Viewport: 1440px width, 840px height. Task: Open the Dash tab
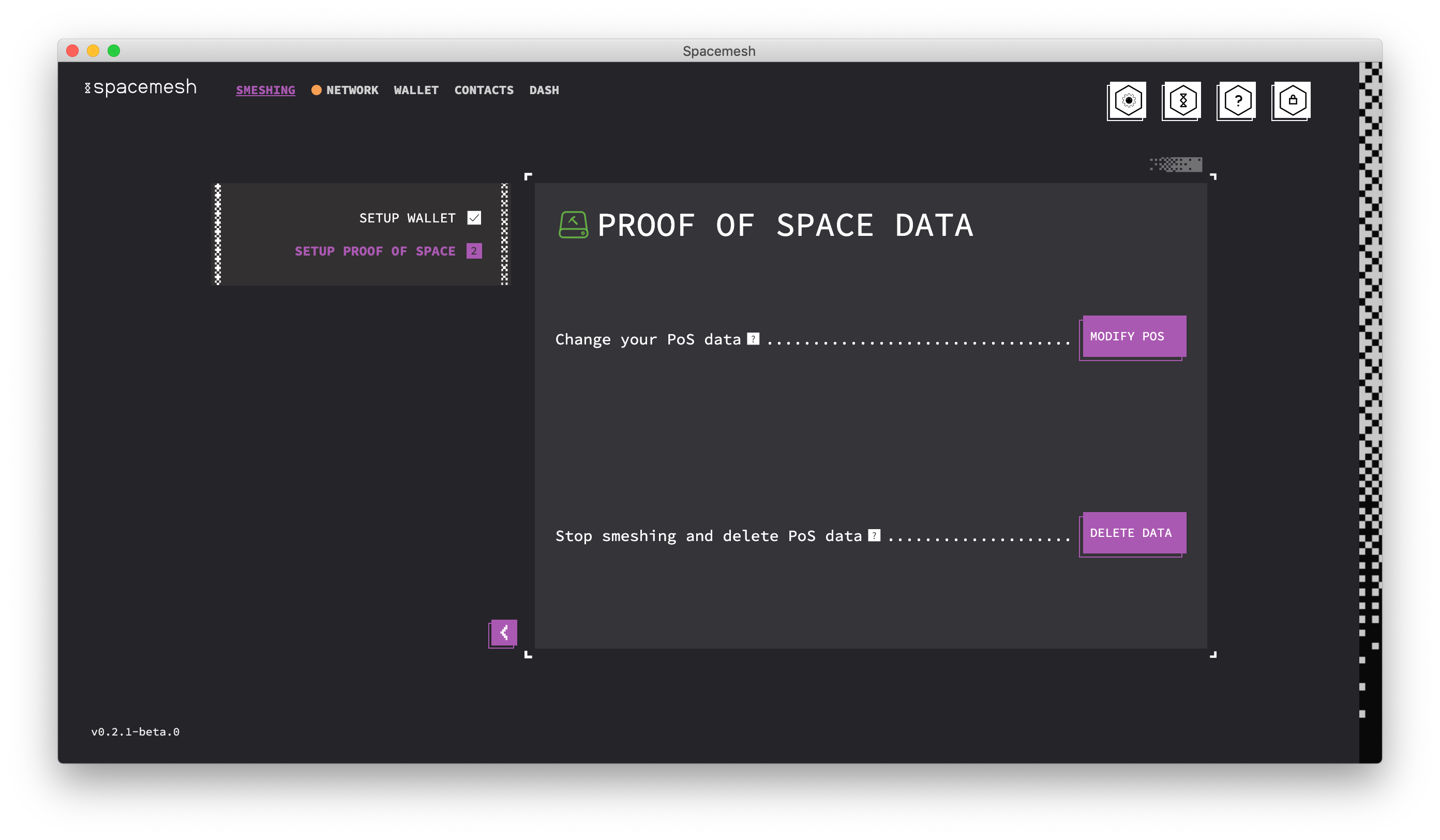click(544, 91)
